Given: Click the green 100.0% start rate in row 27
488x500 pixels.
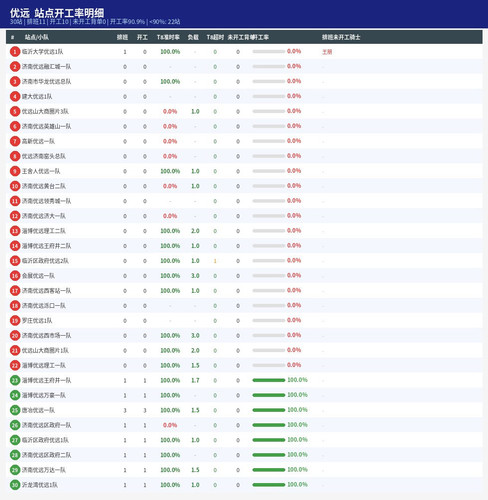Looking at the screenshot, I should [297, 440].
